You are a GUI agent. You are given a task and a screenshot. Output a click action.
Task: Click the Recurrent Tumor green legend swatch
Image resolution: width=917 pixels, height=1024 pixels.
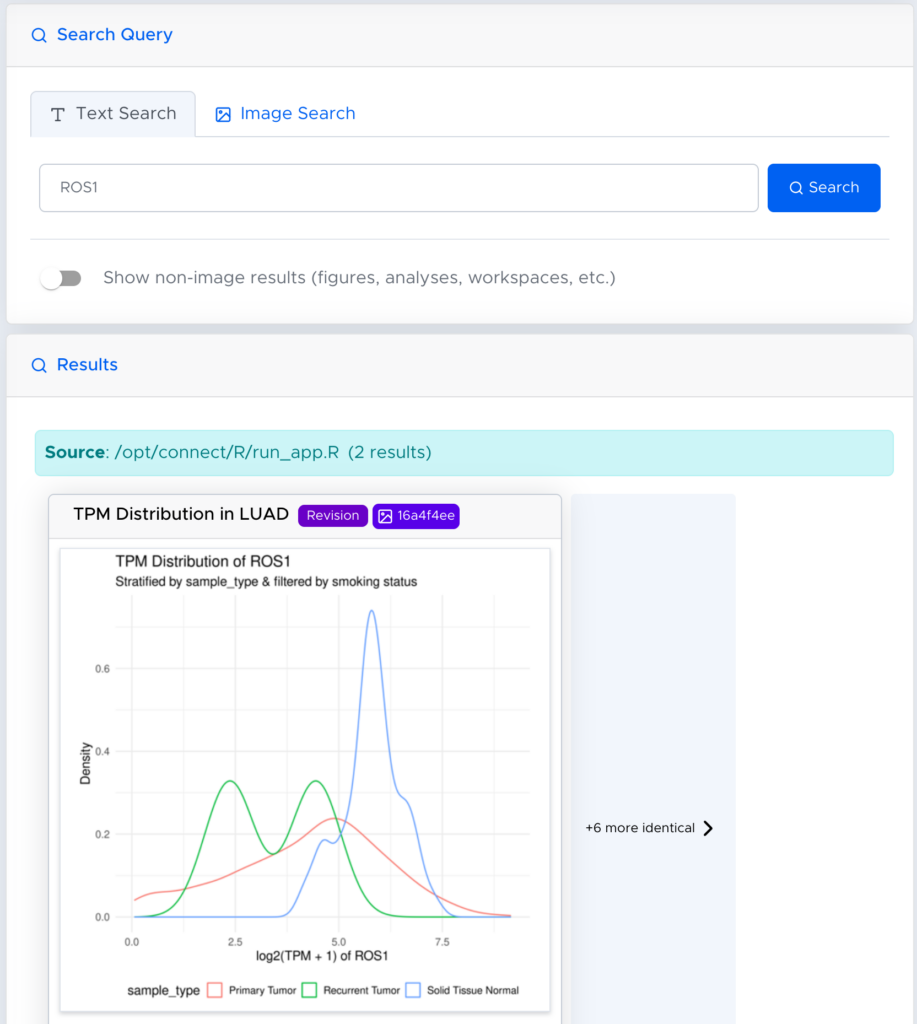309,990
